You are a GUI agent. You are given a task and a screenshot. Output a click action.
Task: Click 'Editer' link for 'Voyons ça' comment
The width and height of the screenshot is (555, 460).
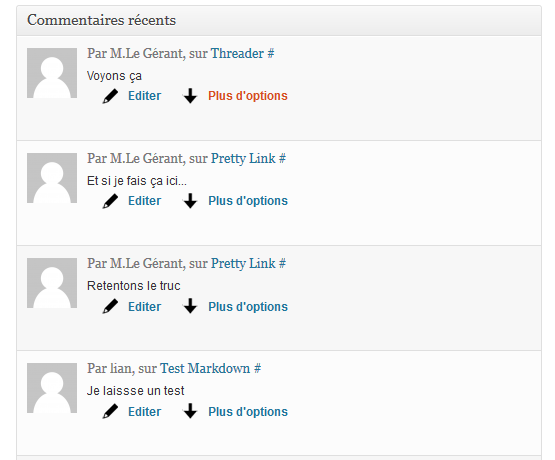pos(144,96)
